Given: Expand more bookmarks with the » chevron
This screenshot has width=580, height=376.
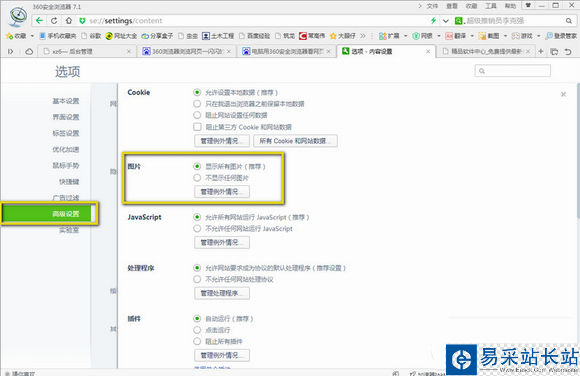Looking at the screenshot, I should 363,36.
